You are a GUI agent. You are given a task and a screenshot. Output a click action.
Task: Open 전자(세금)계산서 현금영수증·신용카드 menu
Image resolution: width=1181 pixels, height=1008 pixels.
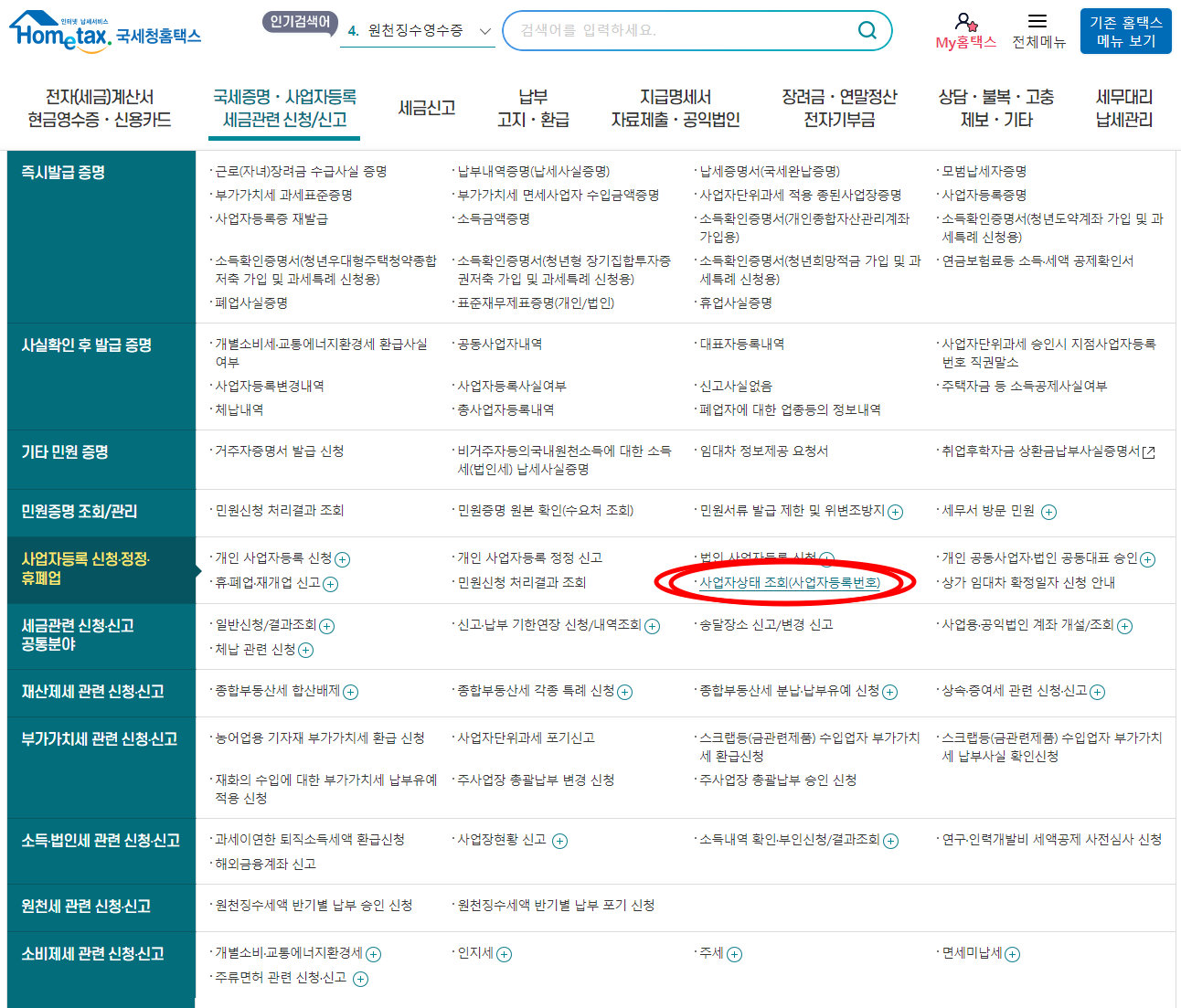pyautogui.click(x=100, y=108)
